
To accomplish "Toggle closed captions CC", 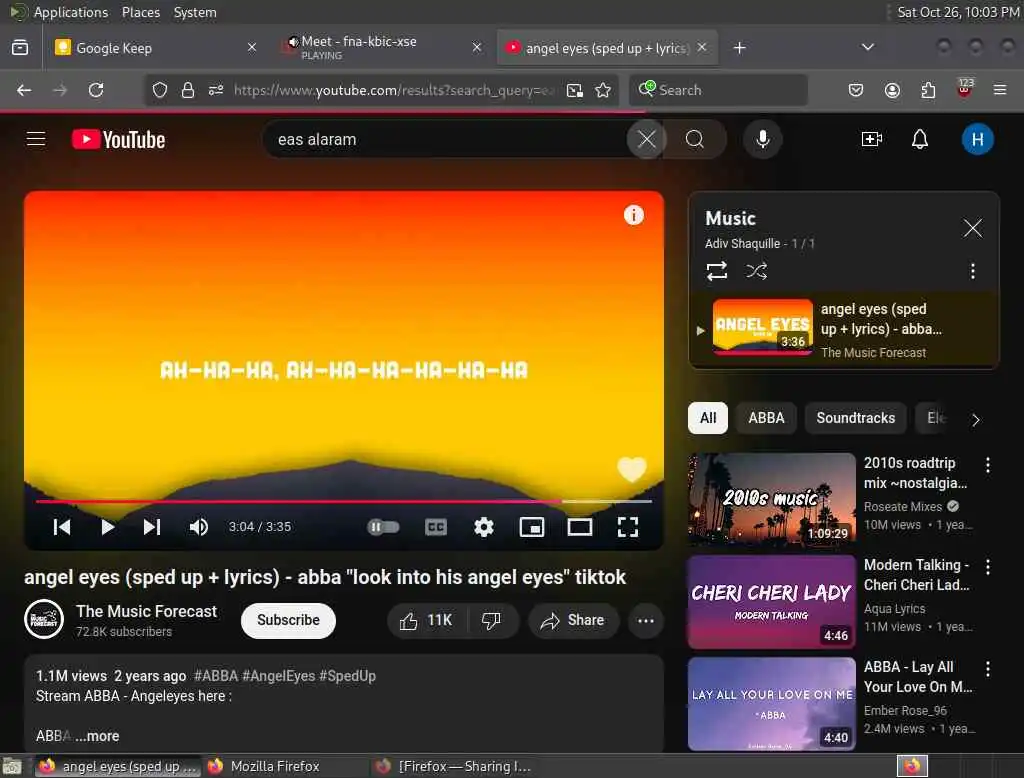I will pyautogui.click(x=436, y=527).
